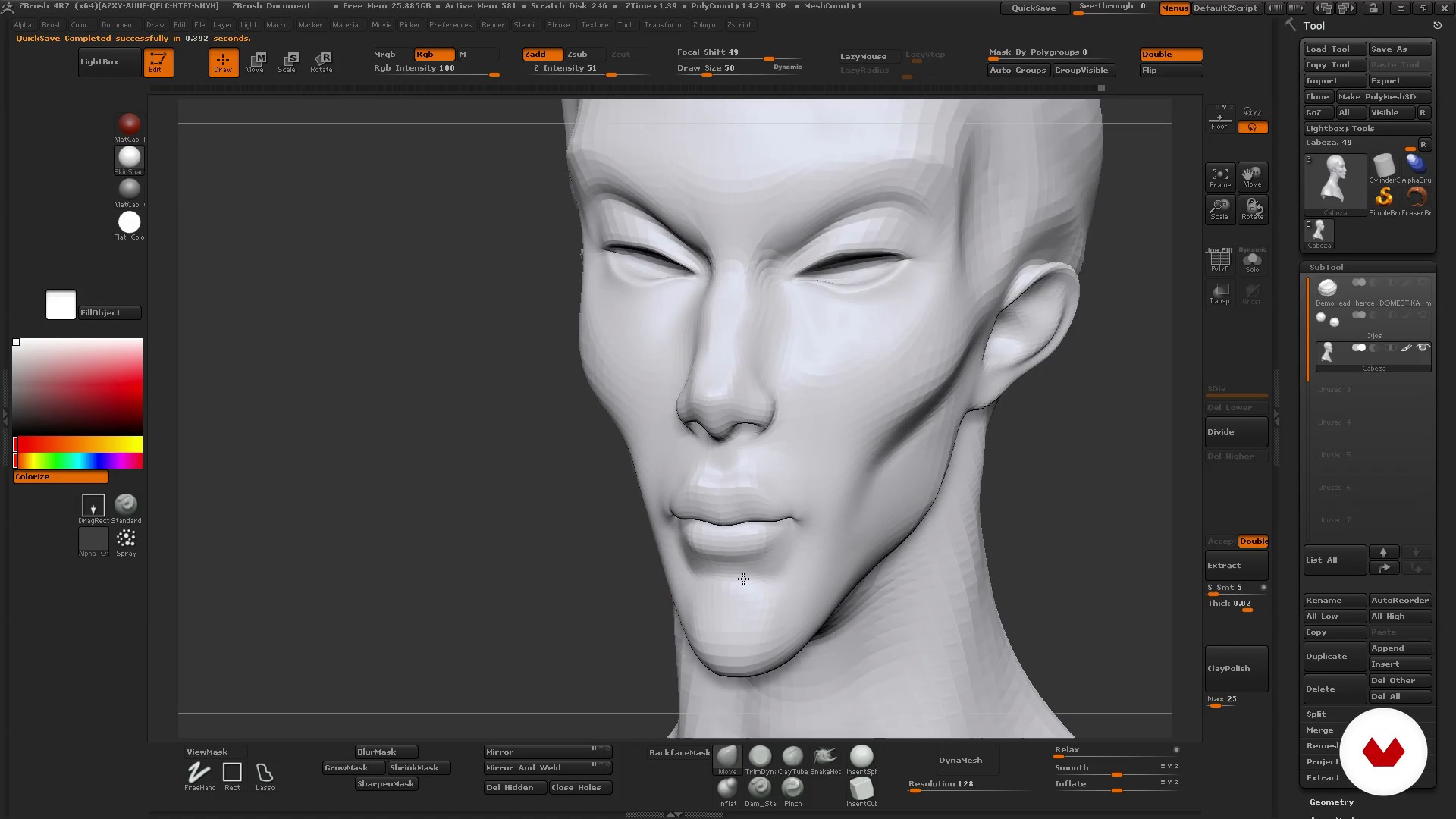The width and height of the screenshot is (1456, 819).
Task: Toggle Zadd sculpt mode
Action: click(543, 55)
